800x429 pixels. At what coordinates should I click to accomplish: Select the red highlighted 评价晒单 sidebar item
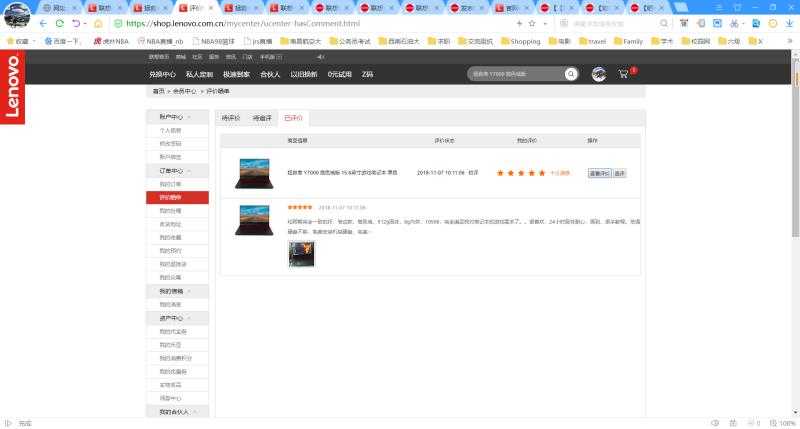tap(177, 197)
